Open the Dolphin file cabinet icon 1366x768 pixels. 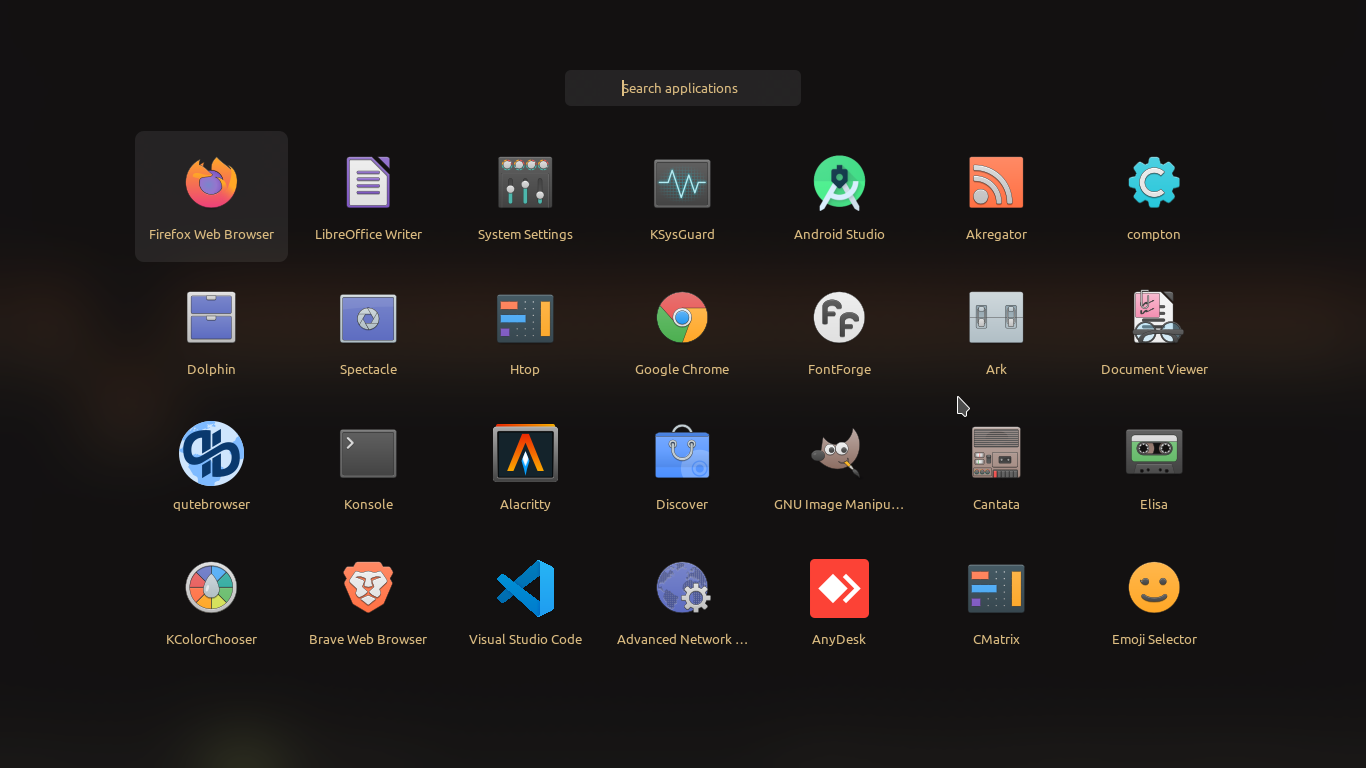(211, 318)
